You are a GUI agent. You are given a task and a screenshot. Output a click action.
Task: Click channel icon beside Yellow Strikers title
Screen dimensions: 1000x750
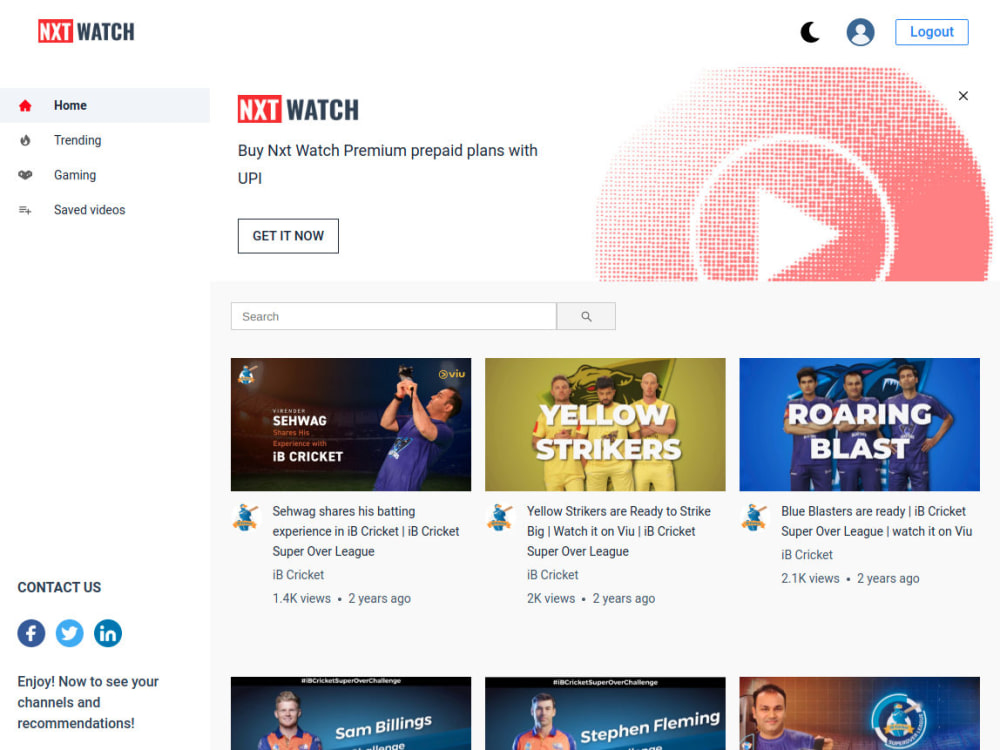click(500, 517)
